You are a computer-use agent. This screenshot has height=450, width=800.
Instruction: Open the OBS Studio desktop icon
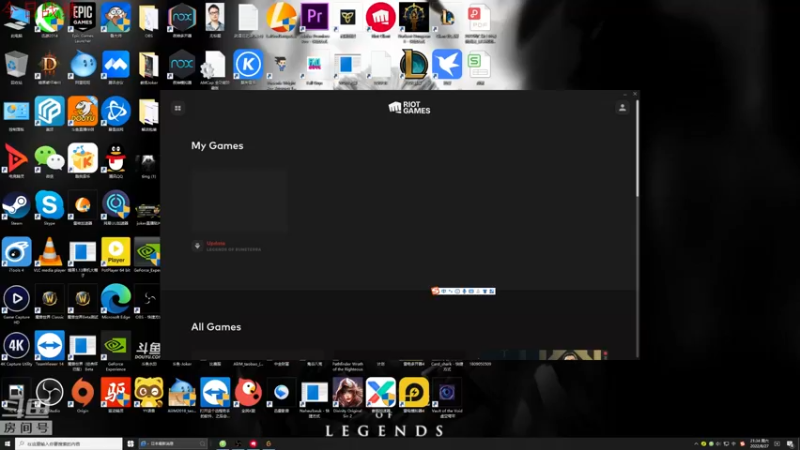[x=49, y=393]
